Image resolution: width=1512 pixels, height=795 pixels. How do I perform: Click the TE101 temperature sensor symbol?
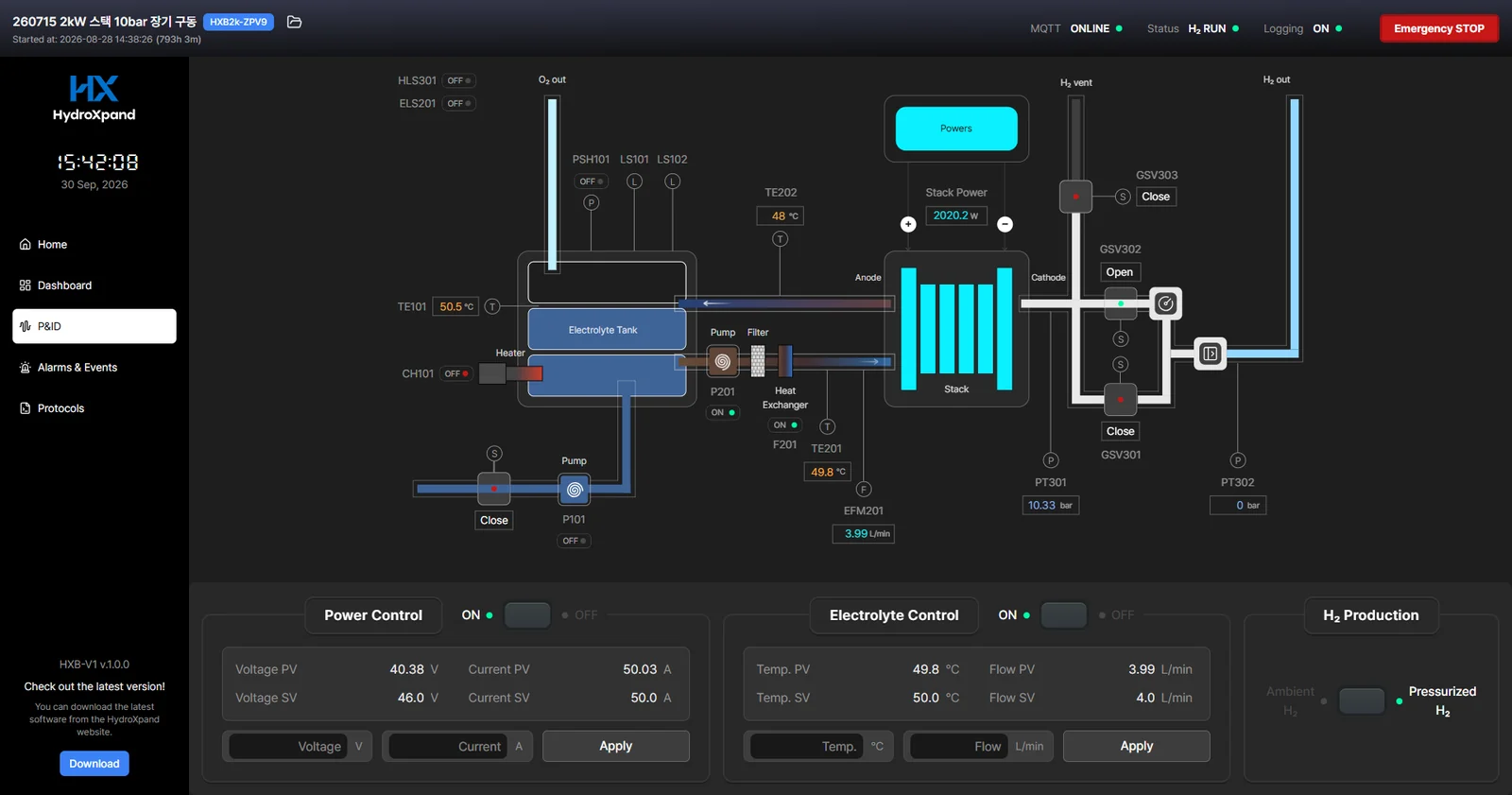pos(492,306)
